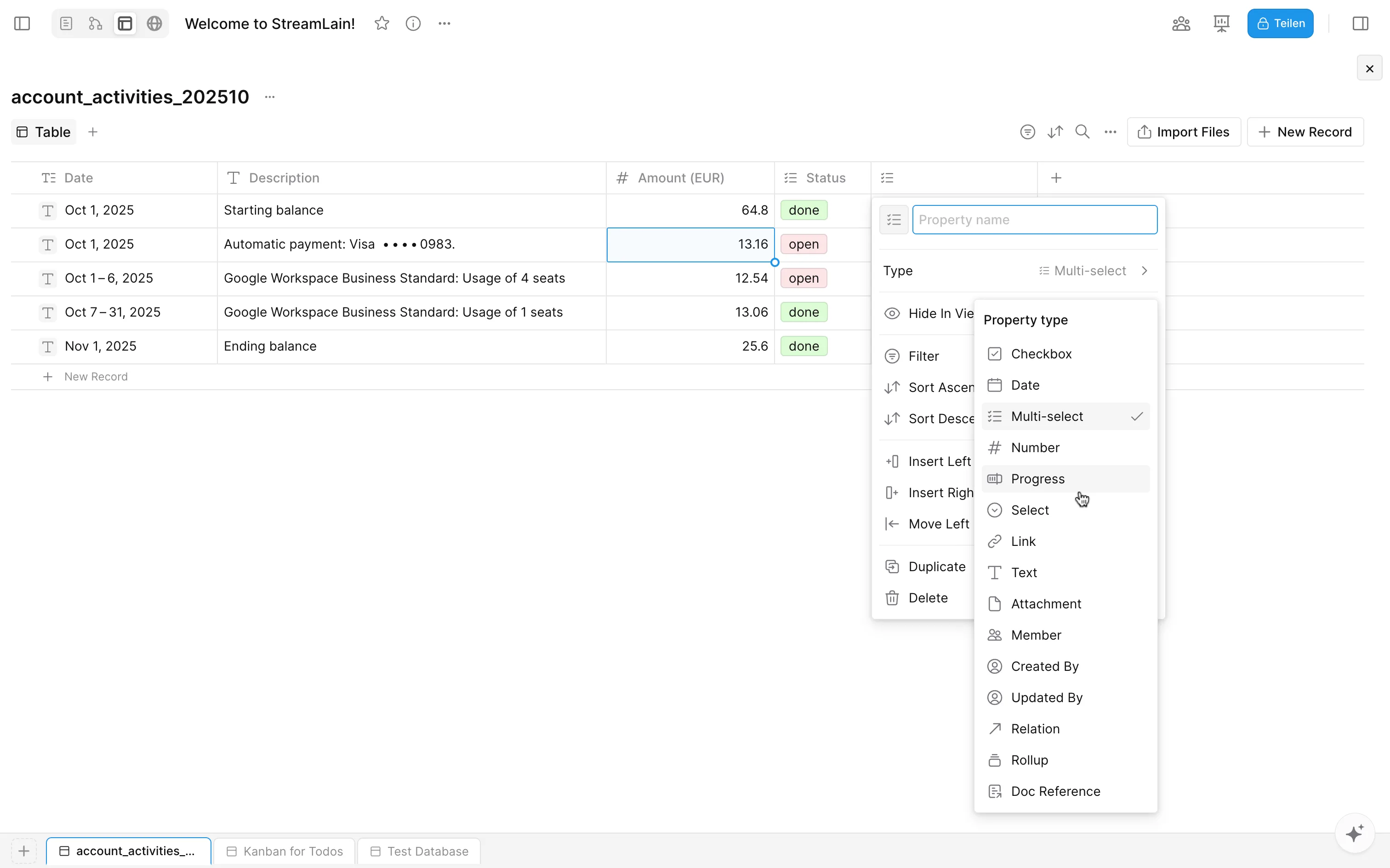
Task: Click the Date column header
Action: pyautogui.click(x=115, y=178)
